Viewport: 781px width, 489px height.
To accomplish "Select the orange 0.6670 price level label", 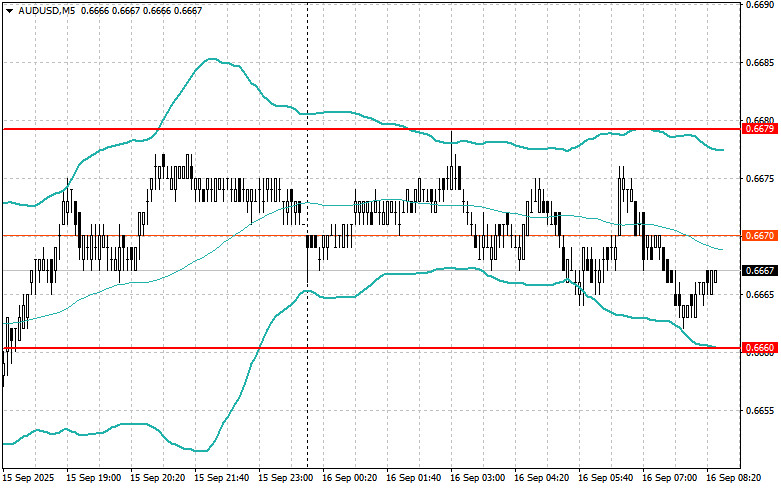I will pyautogui.click(x=760, y=236).
